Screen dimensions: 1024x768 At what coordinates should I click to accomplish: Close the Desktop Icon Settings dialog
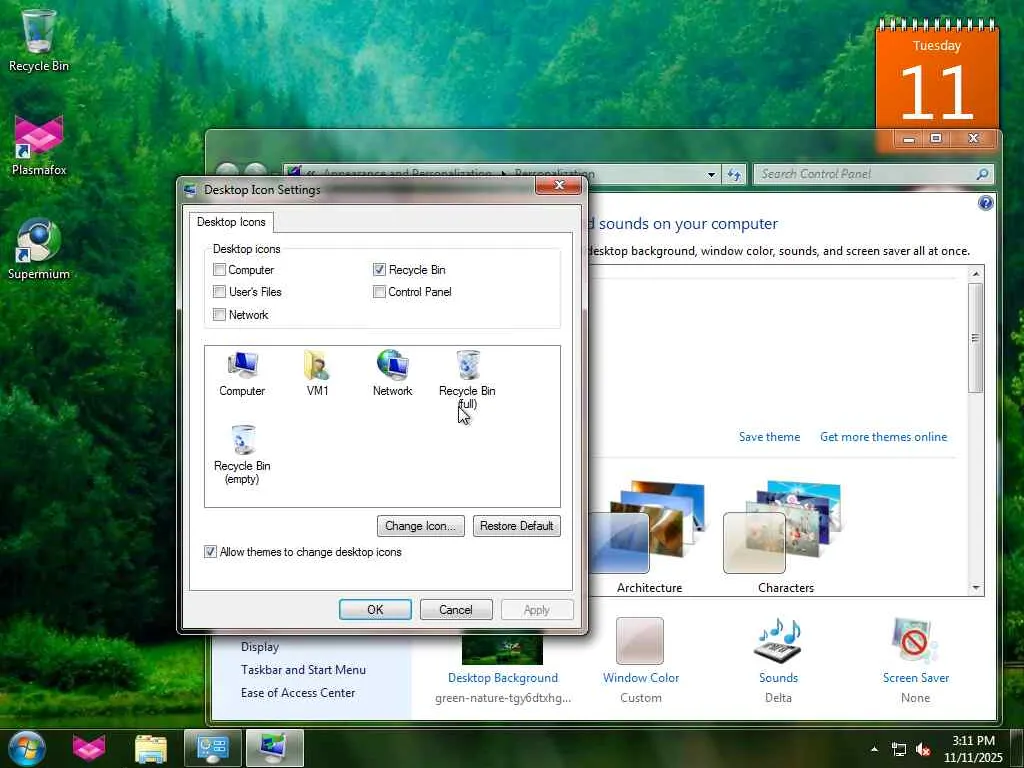pos(558,185)
